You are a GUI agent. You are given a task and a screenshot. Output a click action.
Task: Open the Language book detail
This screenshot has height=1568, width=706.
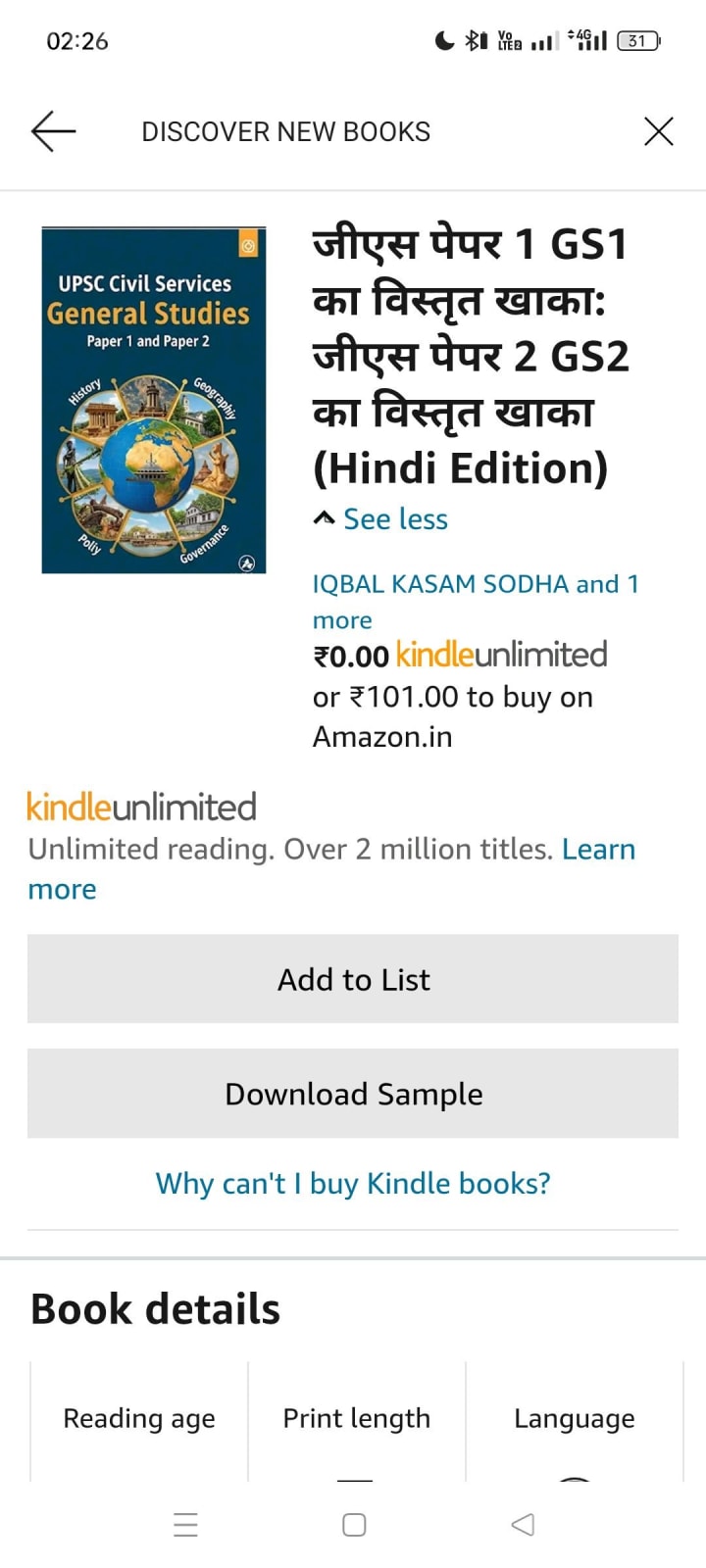[x=575, y=1418]
